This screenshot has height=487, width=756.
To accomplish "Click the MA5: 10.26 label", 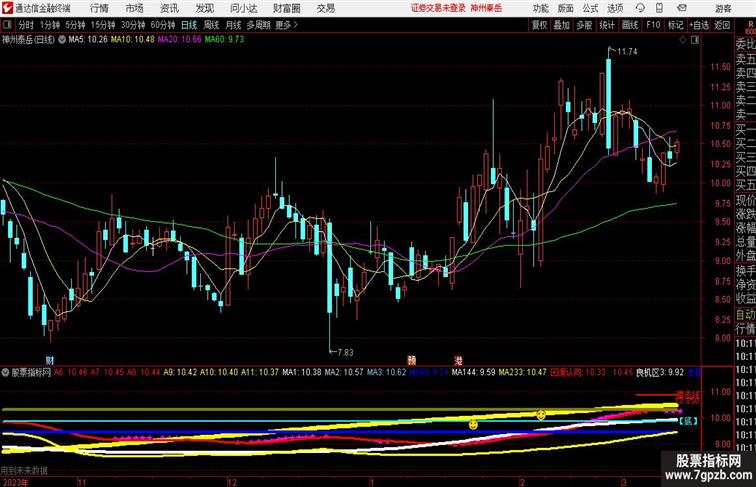I will (x=88, y=40).
